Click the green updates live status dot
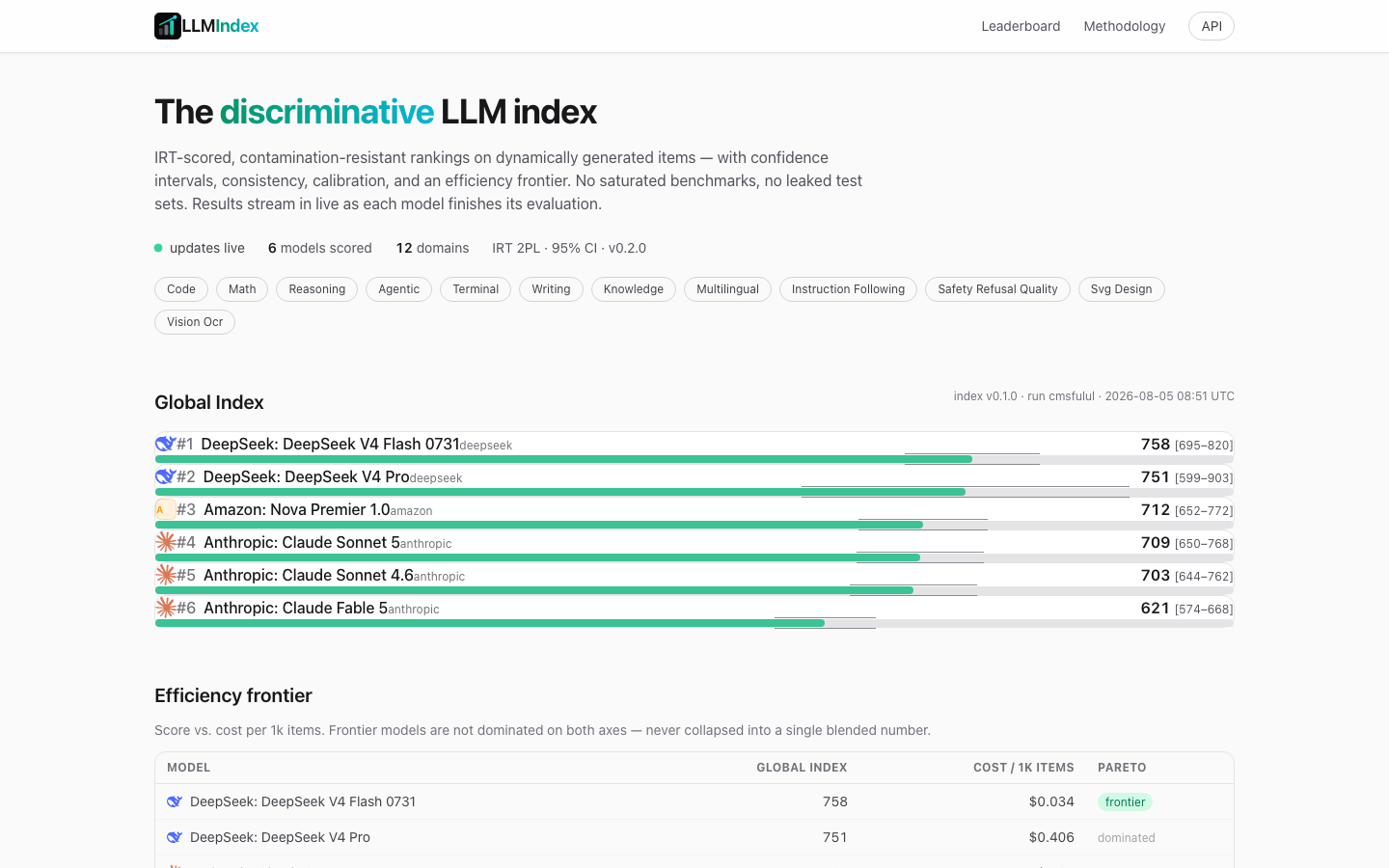 (158, 248)
